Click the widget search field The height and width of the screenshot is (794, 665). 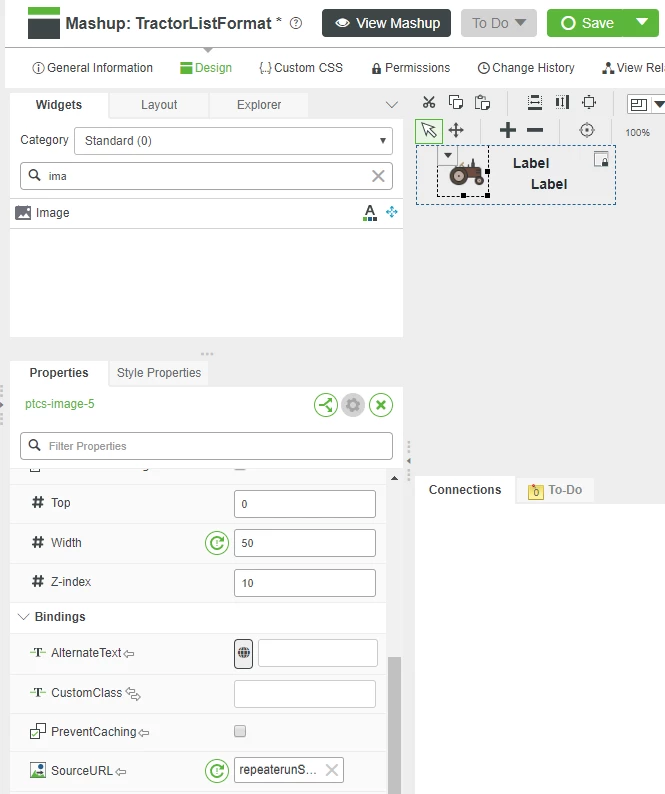[206, 176]
